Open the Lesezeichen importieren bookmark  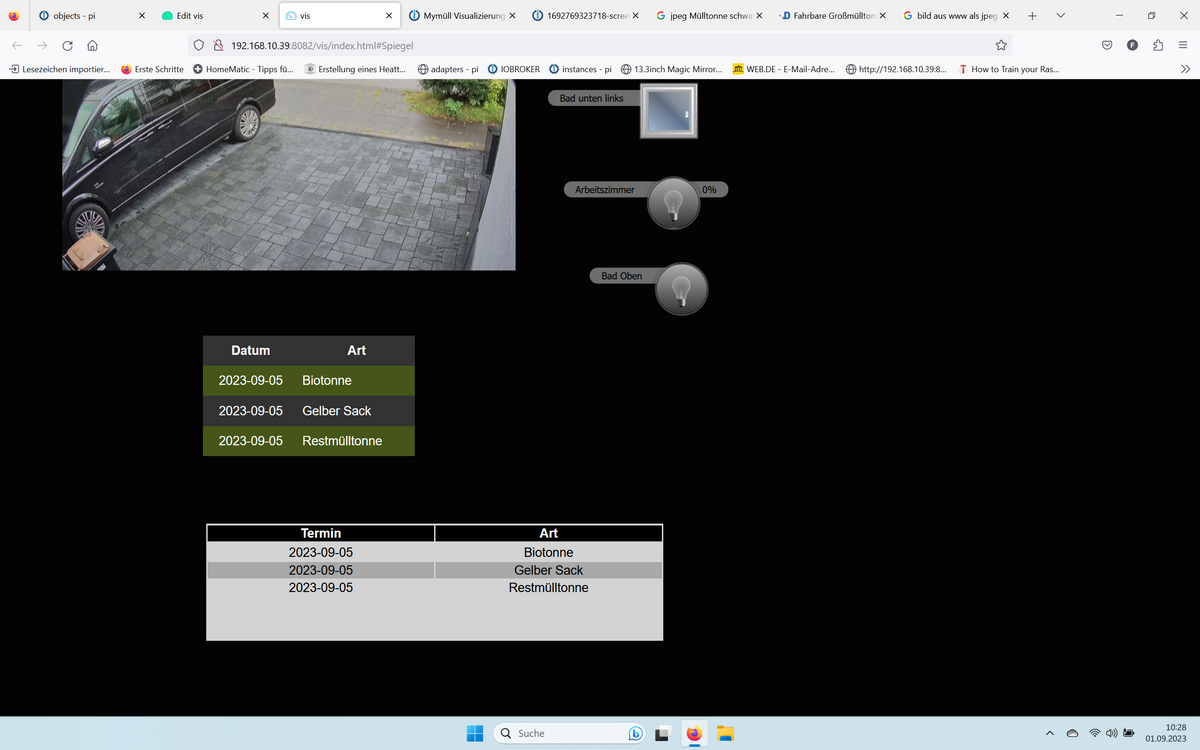(x=60, y=69)
